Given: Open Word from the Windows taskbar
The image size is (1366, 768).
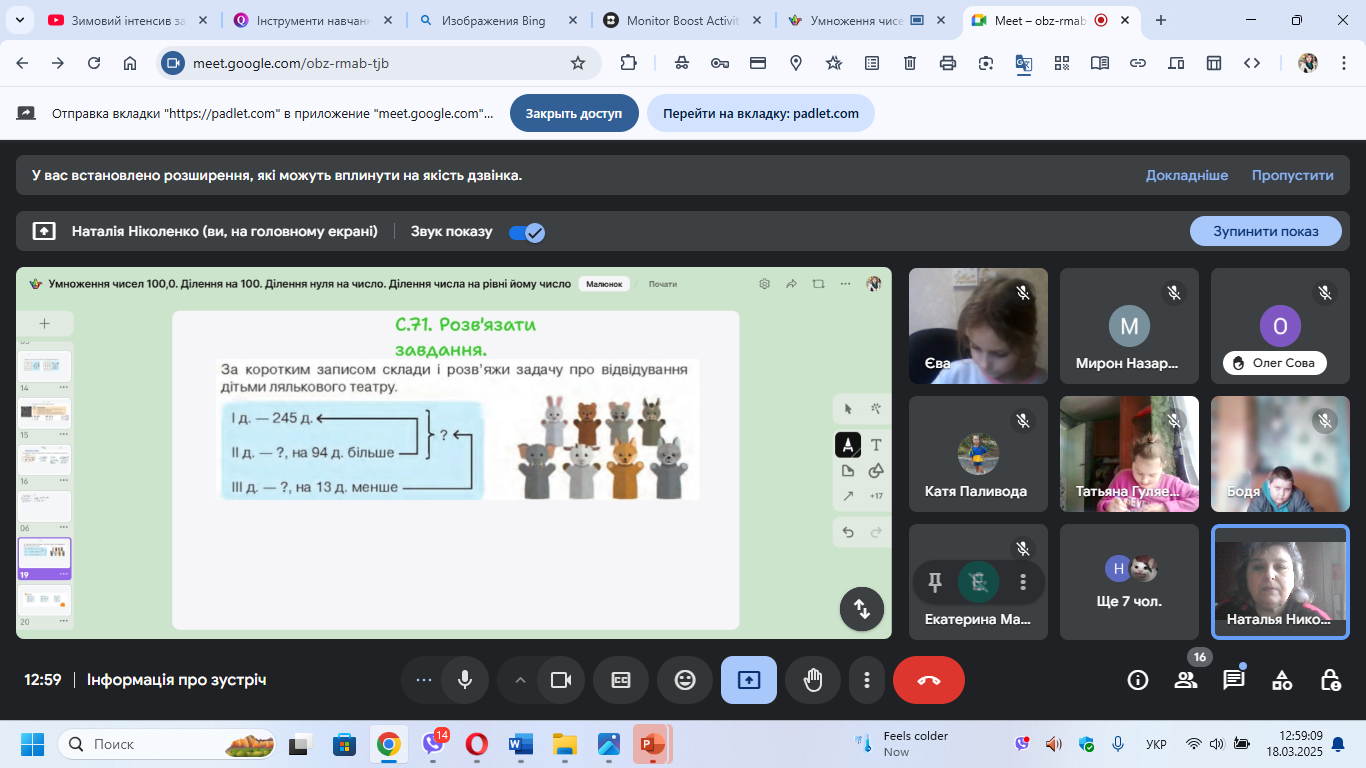Looking at the screenshot, I should 521,744.
